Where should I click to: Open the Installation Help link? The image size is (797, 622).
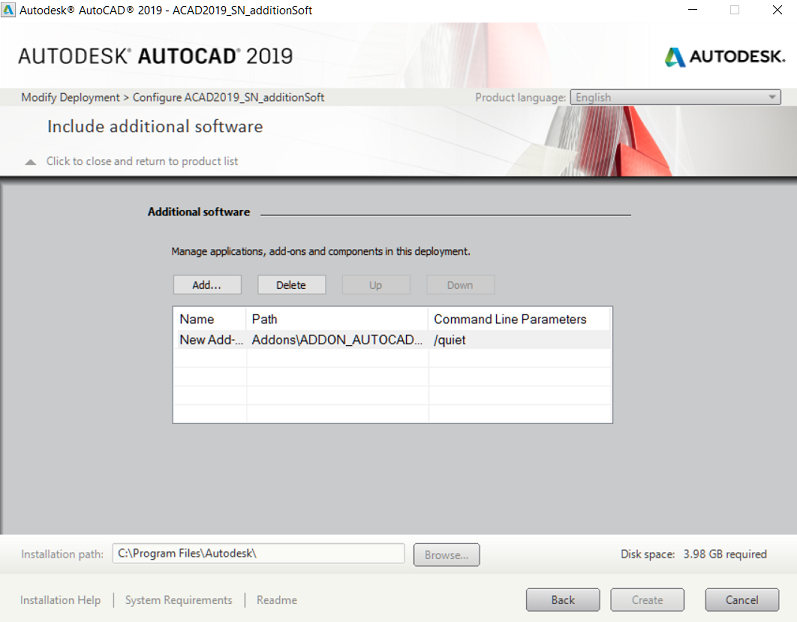(x=60, y=600)
